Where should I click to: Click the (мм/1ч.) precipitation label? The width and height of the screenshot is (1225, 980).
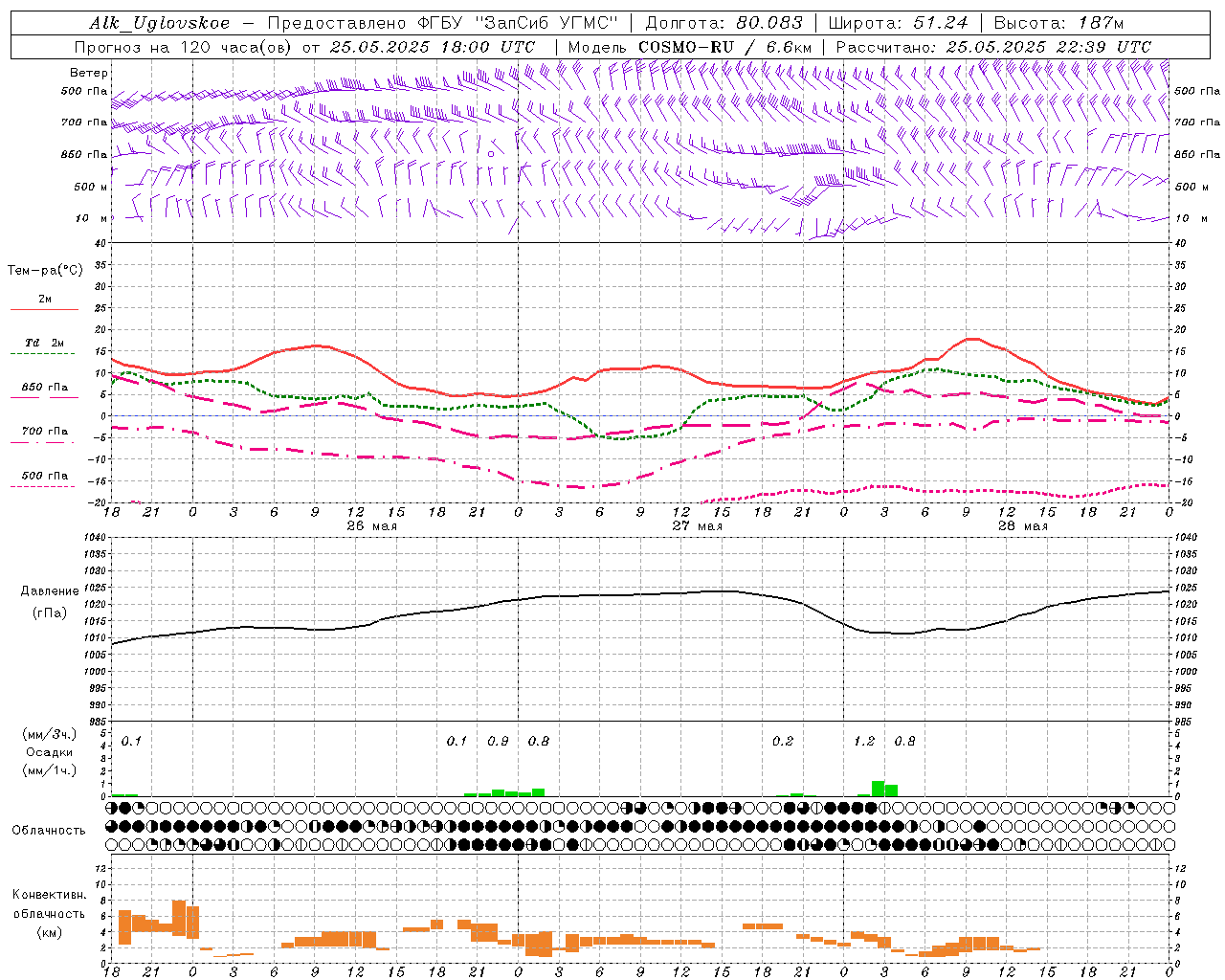point(49,770)
